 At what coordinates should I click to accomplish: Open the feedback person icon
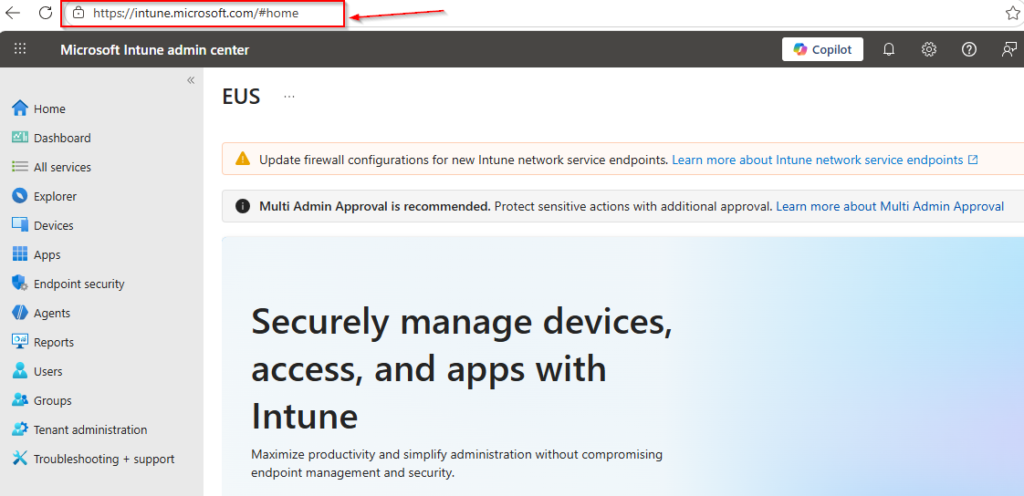1009,50
